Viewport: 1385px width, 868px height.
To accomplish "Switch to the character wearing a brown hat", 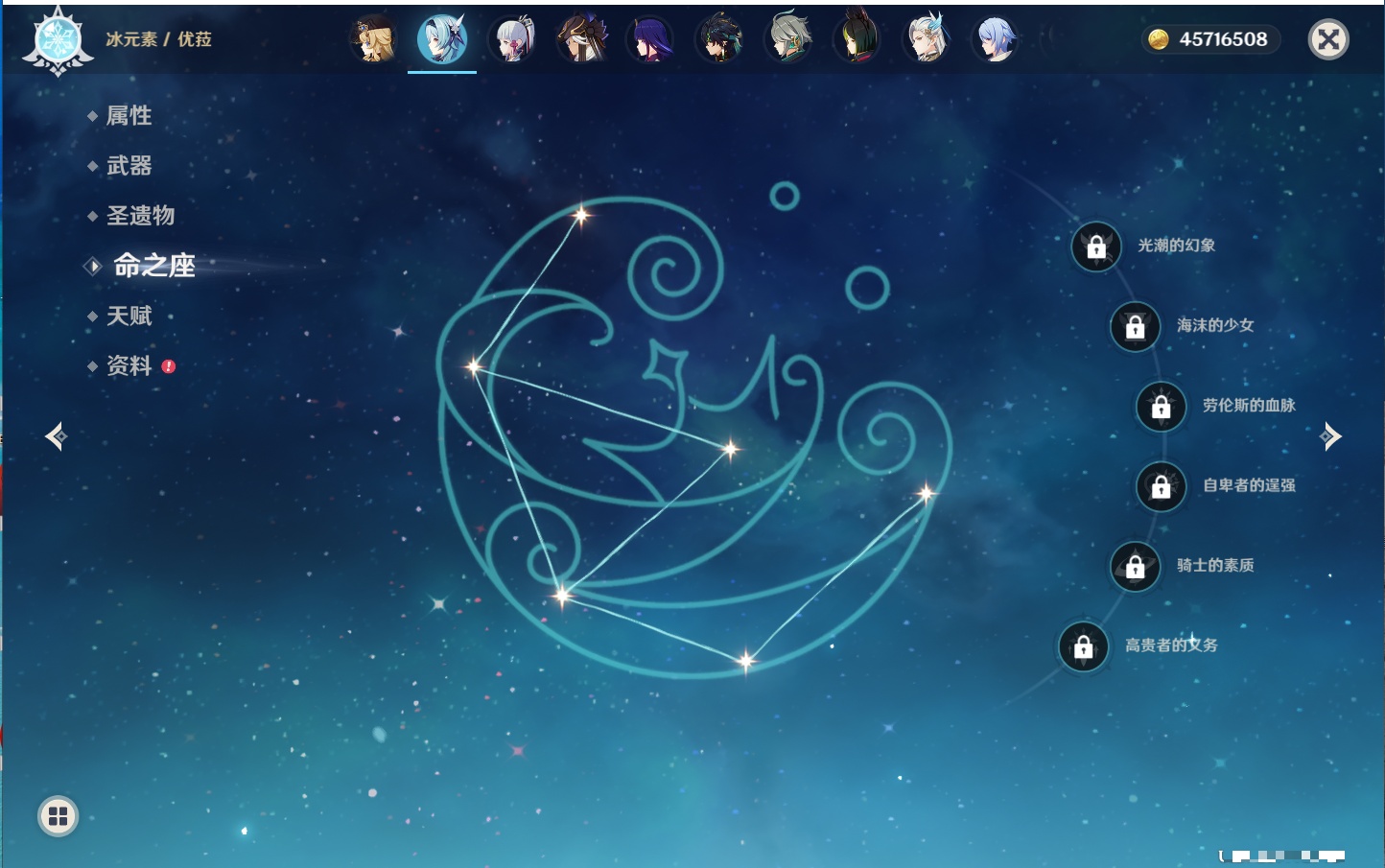I will pos(581,39).
